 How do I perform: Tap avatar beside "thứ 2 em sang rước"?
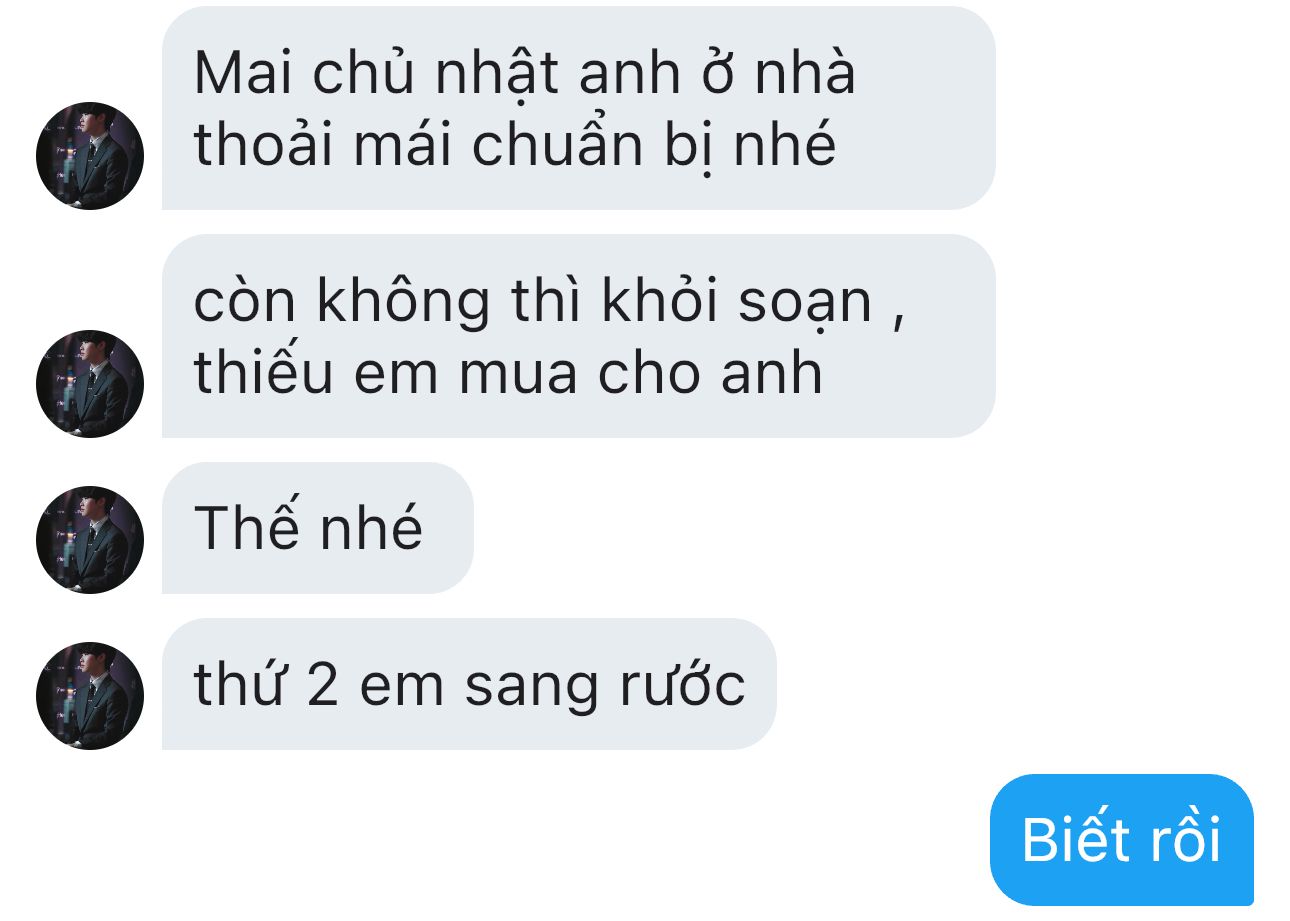point(90,696)
